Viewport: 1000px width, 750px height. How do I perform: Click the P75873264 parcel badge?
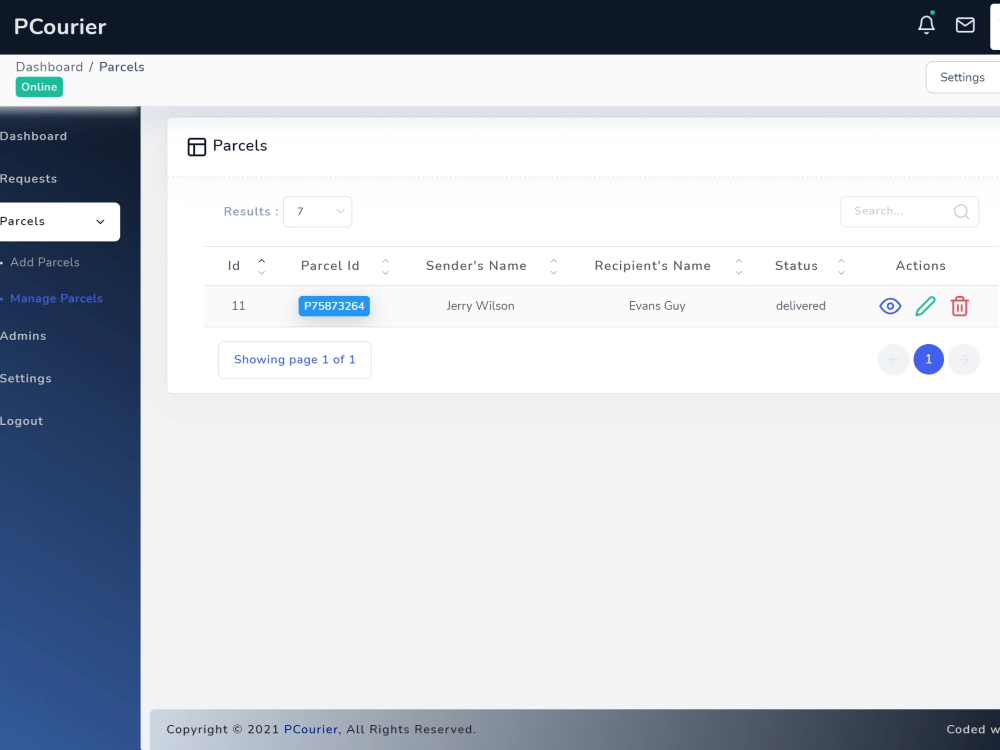(x=334, y=306)
